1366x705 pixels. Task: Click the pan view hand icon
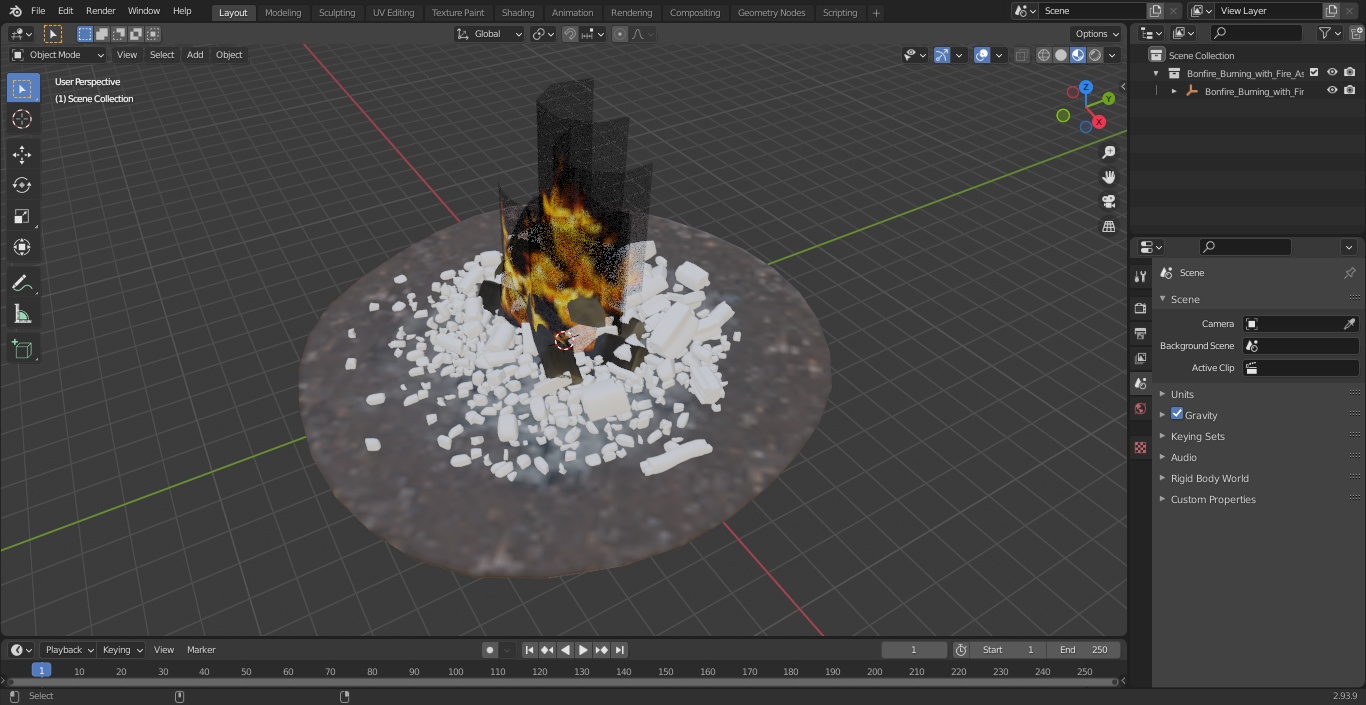[x=1108, y=177]
